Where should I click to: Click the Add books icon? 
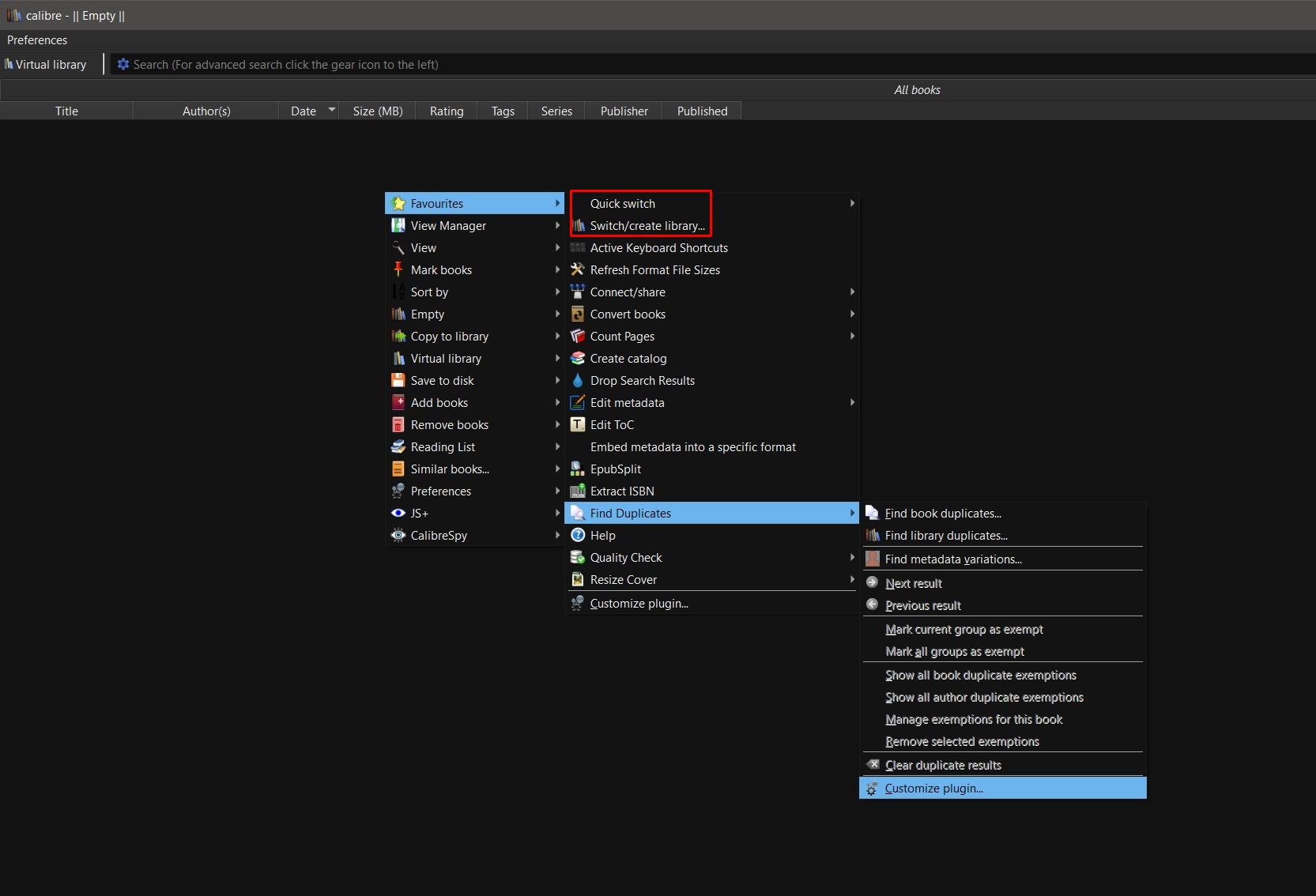(x=398, y=403)
